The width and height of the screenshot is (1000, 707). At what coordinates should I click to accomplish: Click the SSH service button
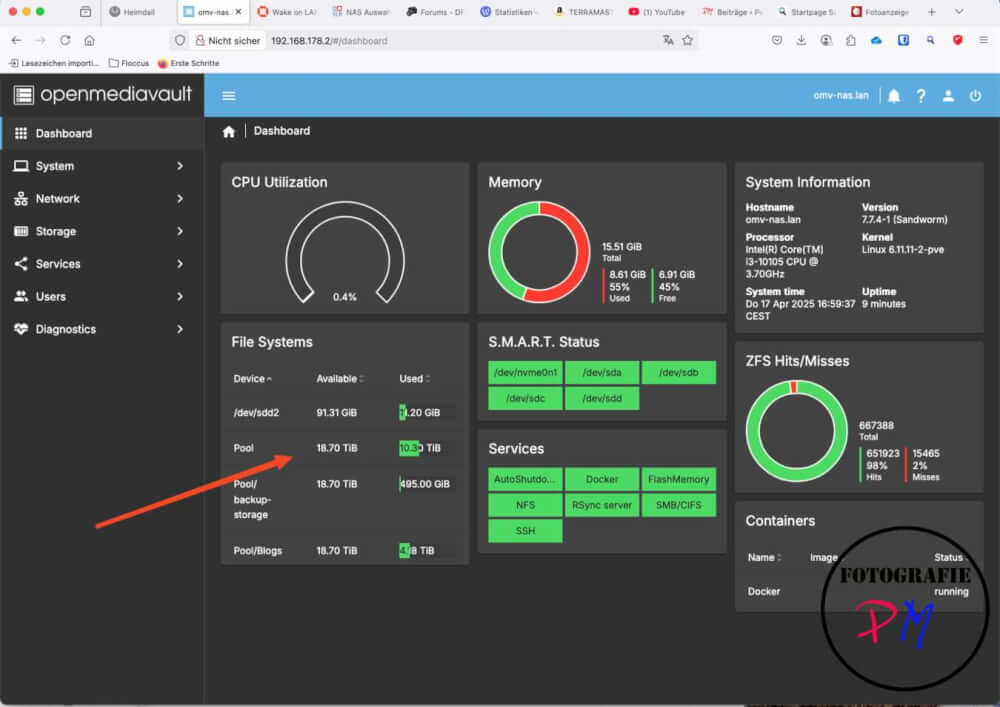(525, 530)
